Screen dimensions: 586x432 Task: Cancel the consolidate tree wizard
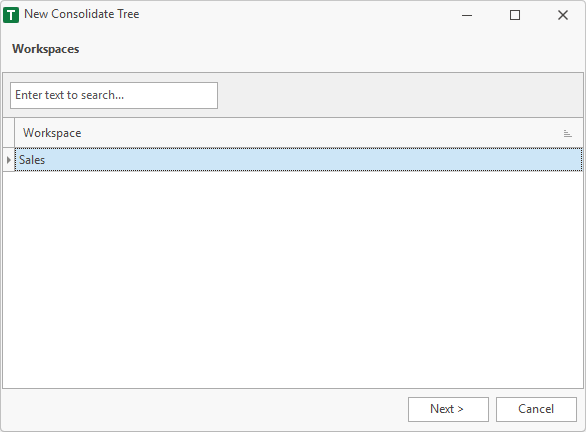click(x=536, y=409)
